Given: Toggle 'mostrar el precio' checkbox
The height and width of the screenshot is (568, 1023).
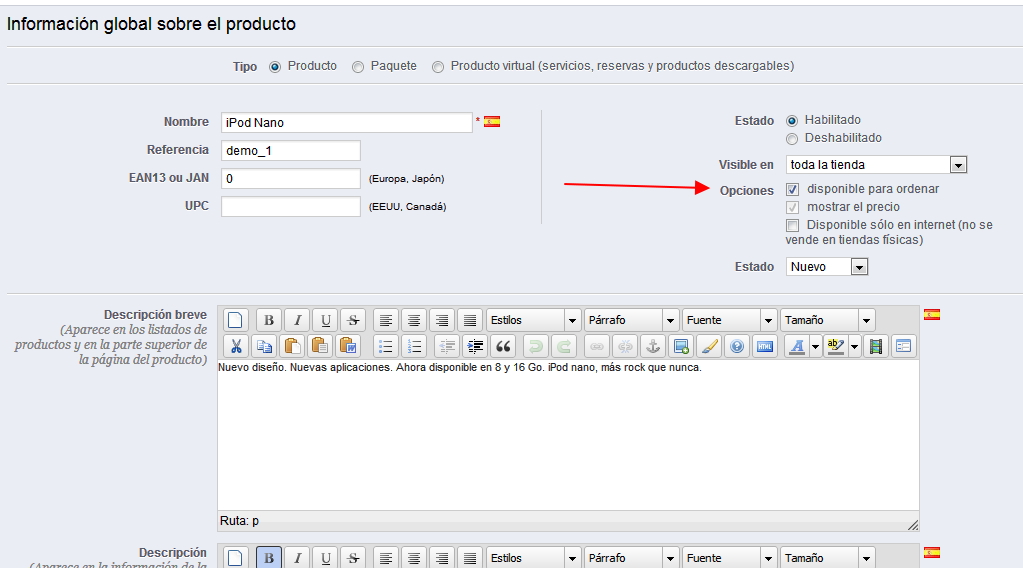Looking at the screenshot, I should pyautogui.click(x=793, y=207).
